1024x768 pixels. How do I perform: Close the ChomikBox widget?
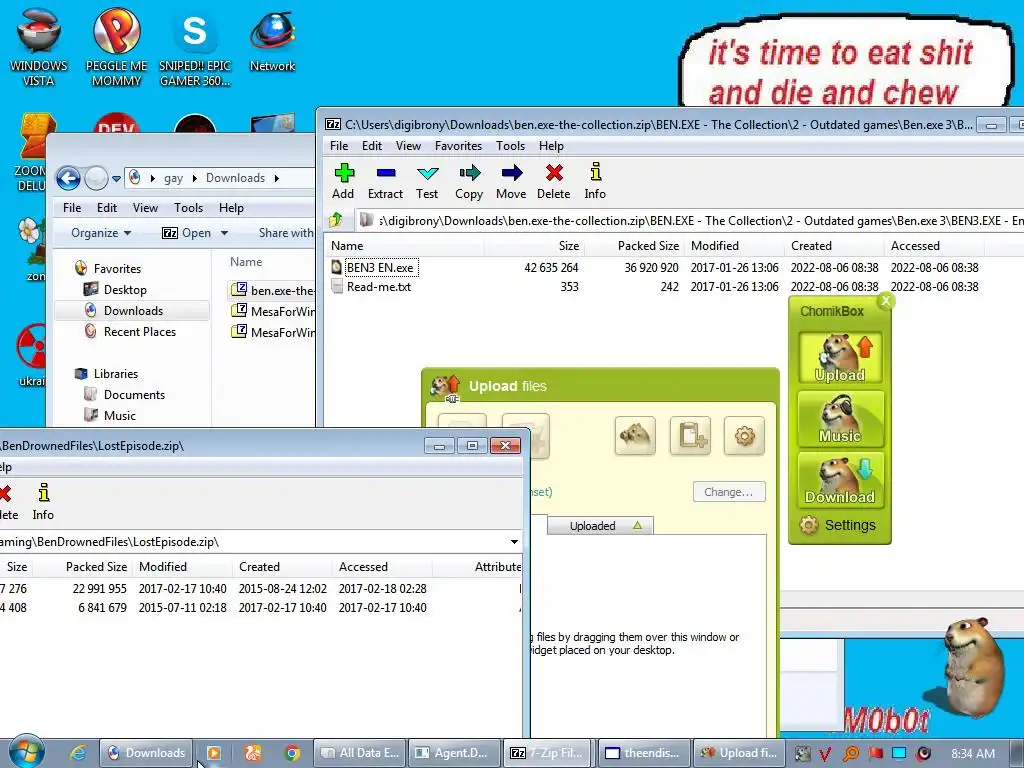click(886, 300)
